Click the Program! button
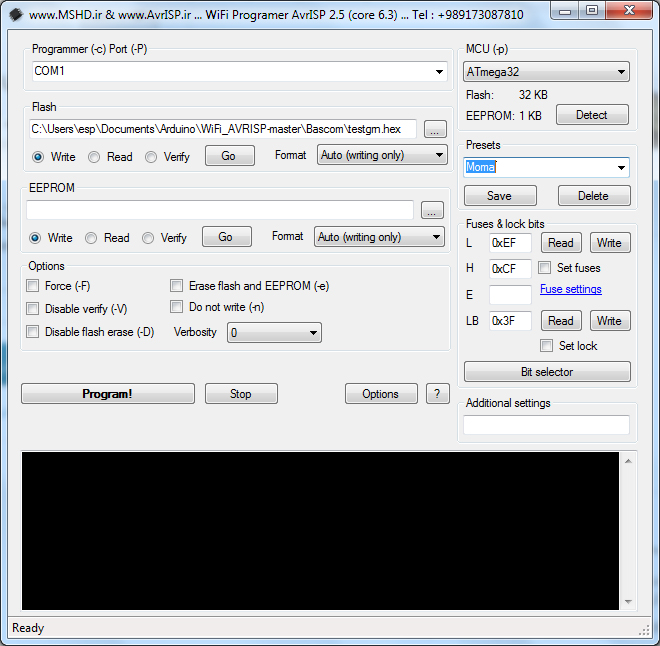The height and width of the screenshot is (646, 660). [x=108, y=393]
